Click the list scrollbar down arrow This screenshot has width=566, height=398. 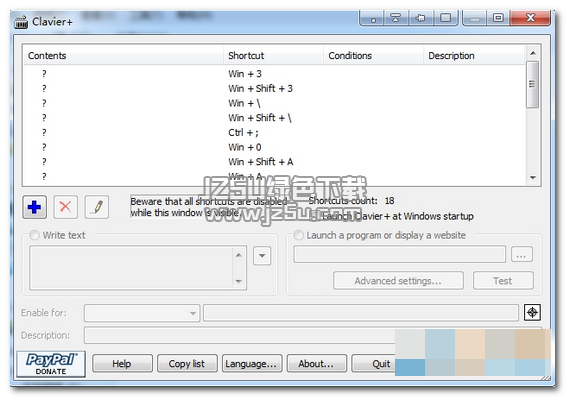533,178
